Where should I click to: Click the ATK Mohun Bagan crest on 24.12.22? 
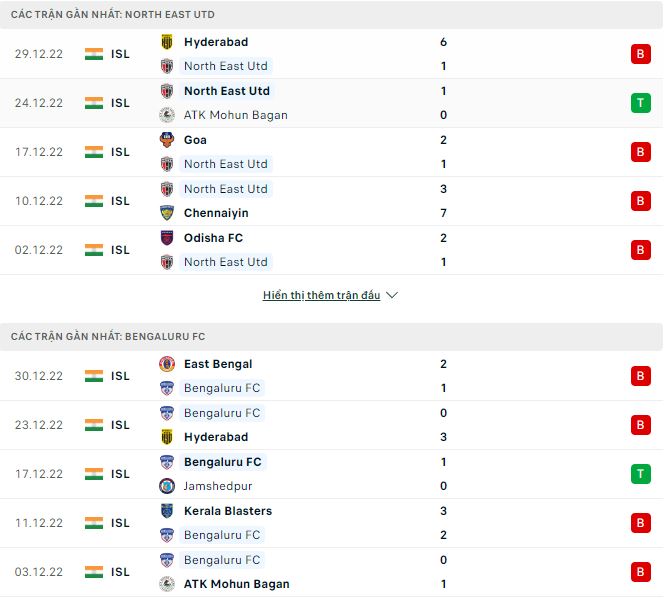[x=167, y=115]
